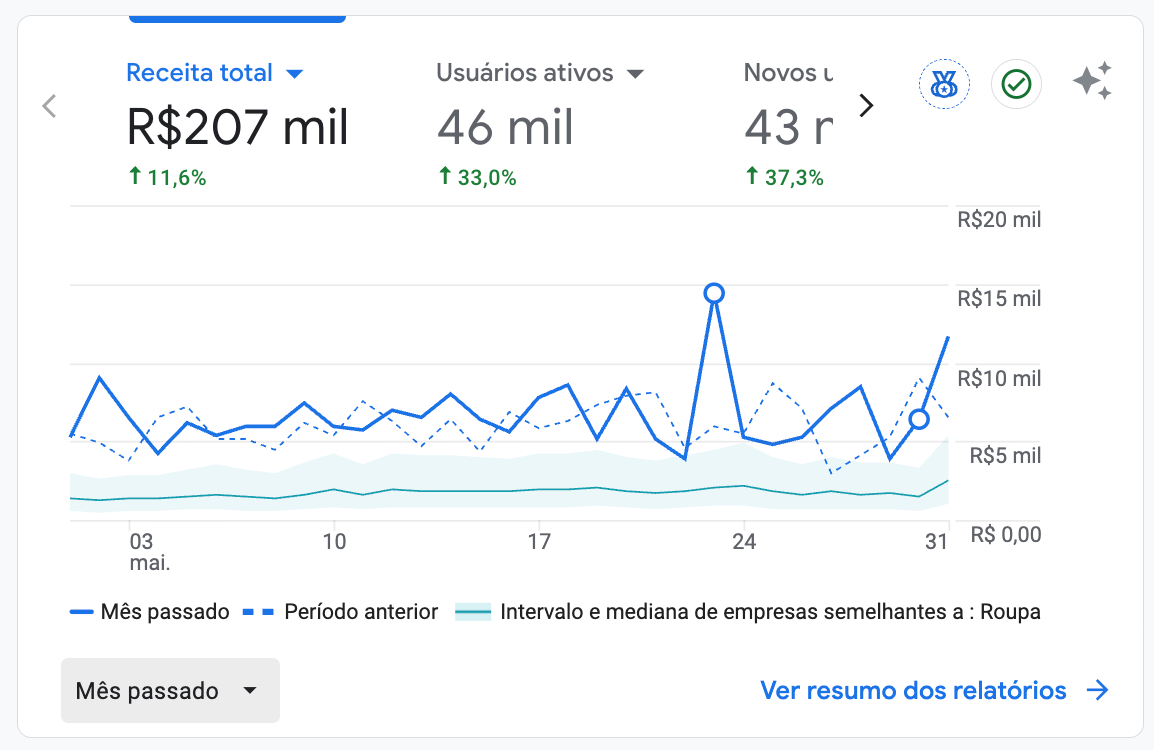Click the R$ 0,00 axis label
The height and width of the screenshot is (750, 1154).
[1006, 534]
